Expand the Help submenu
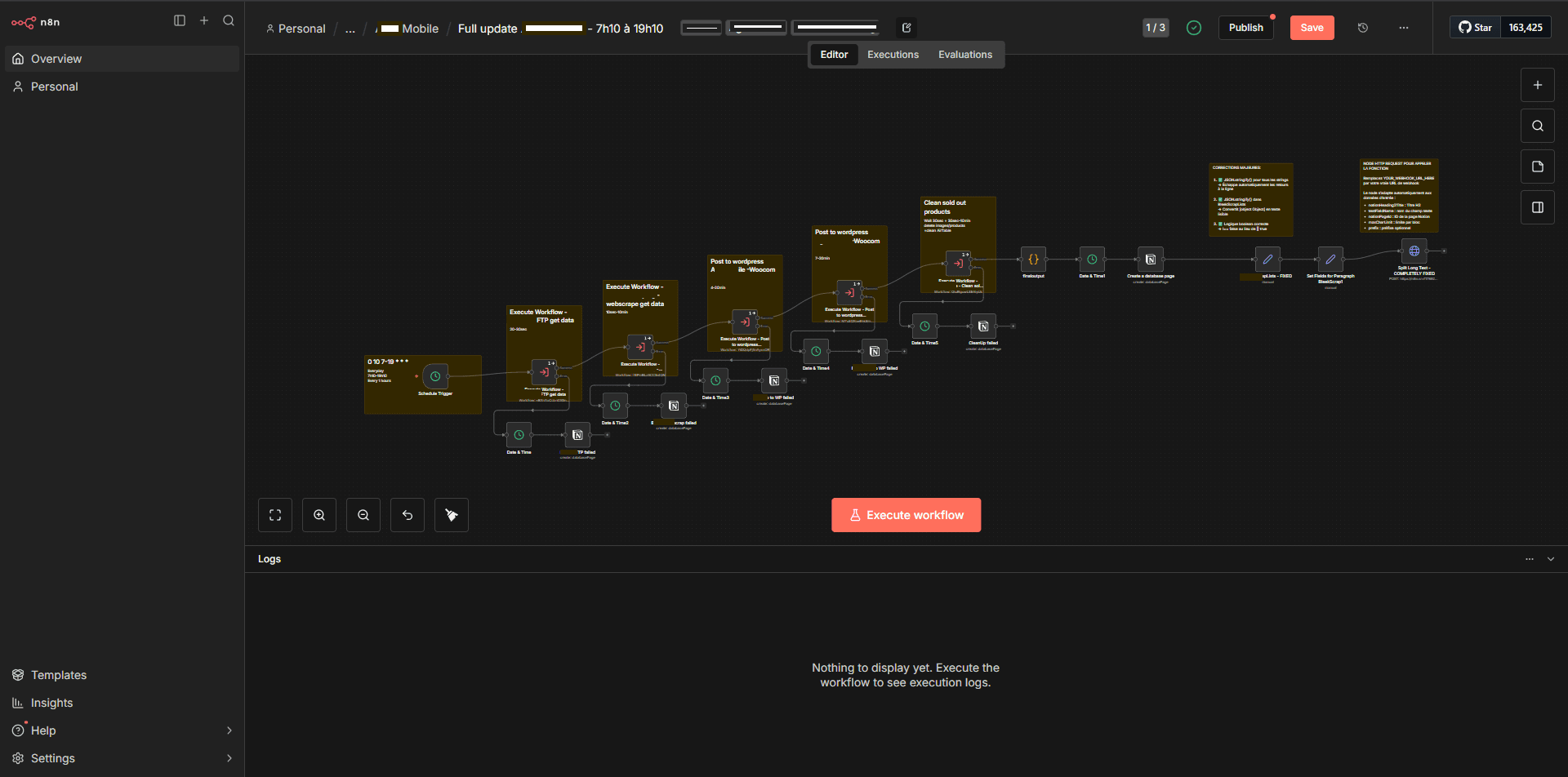 coord(229,730)
